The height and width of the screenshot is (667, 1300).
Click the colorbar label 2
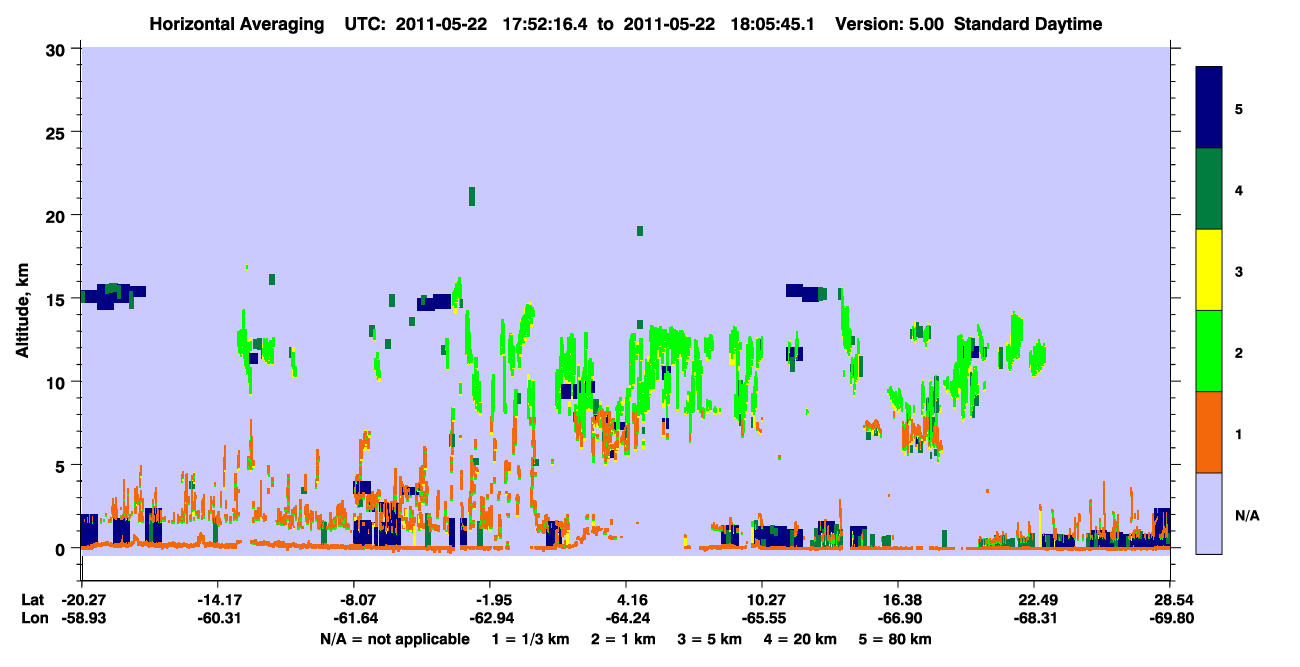[x=1239, y=352]
